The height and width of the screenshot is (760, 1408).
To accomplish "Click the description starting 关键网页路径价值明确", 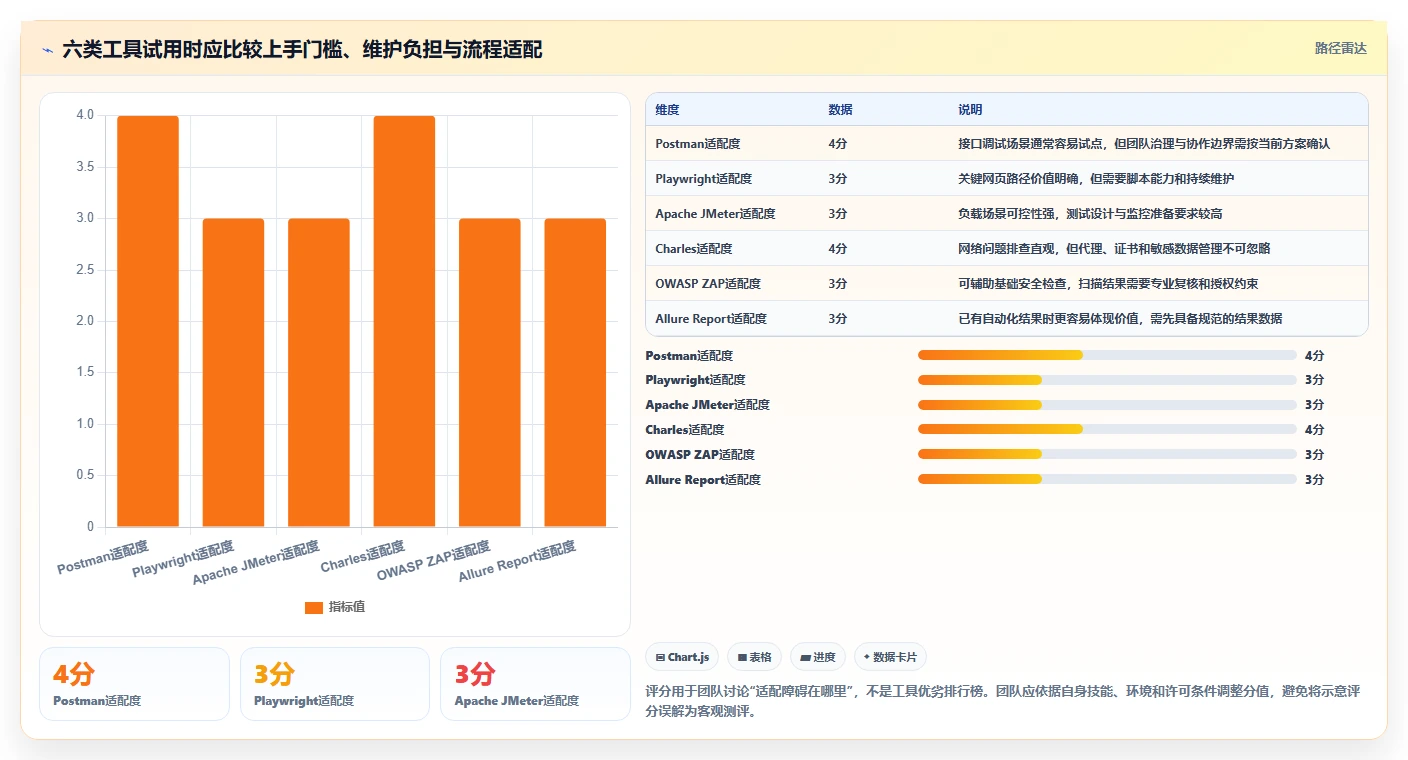I will (1096, 179).
